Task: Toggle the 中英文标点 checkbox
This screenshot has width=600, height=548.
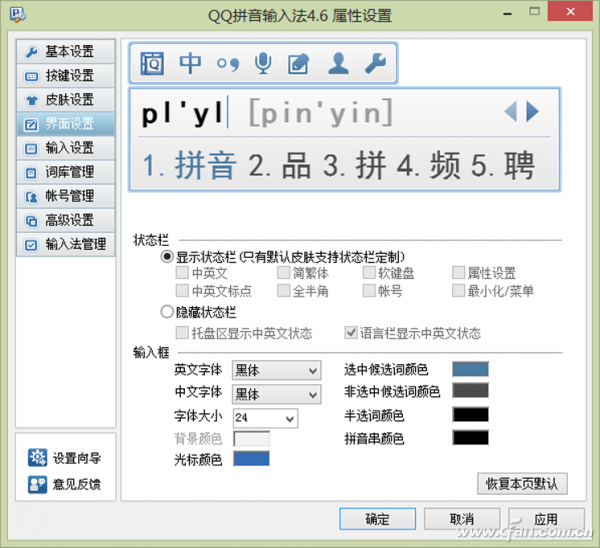Action: [182, 290]
